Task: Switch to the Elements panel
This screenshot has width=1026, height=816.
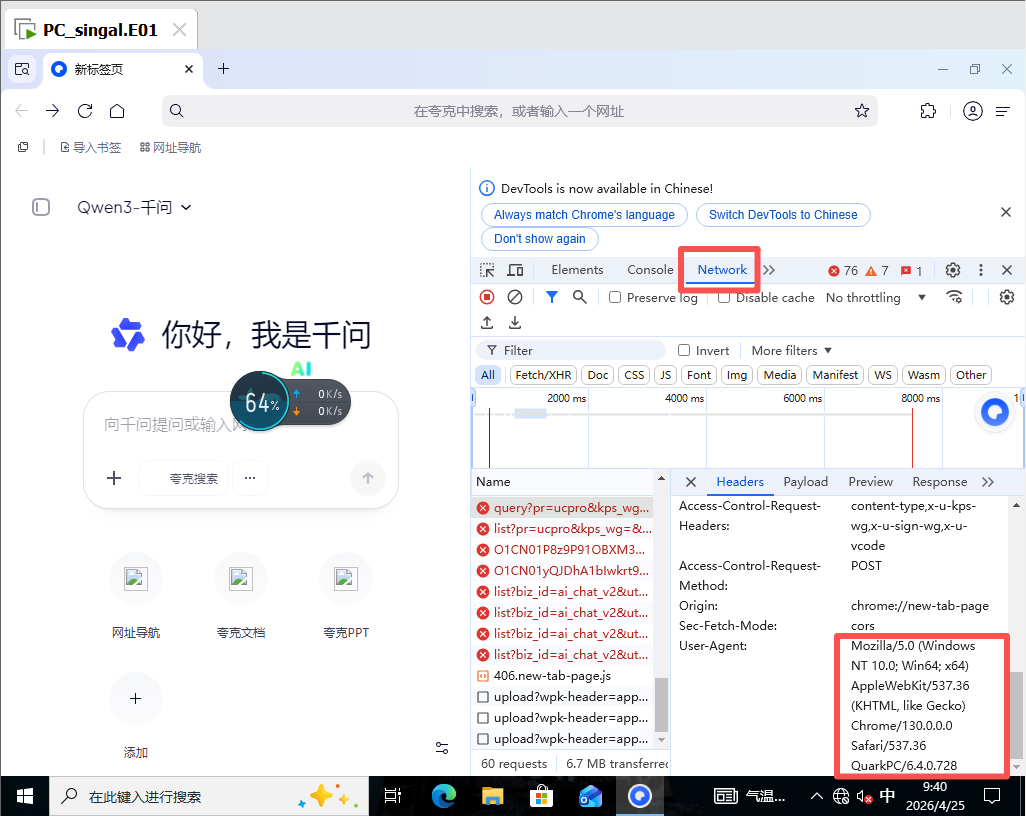Action: [577, 270]
